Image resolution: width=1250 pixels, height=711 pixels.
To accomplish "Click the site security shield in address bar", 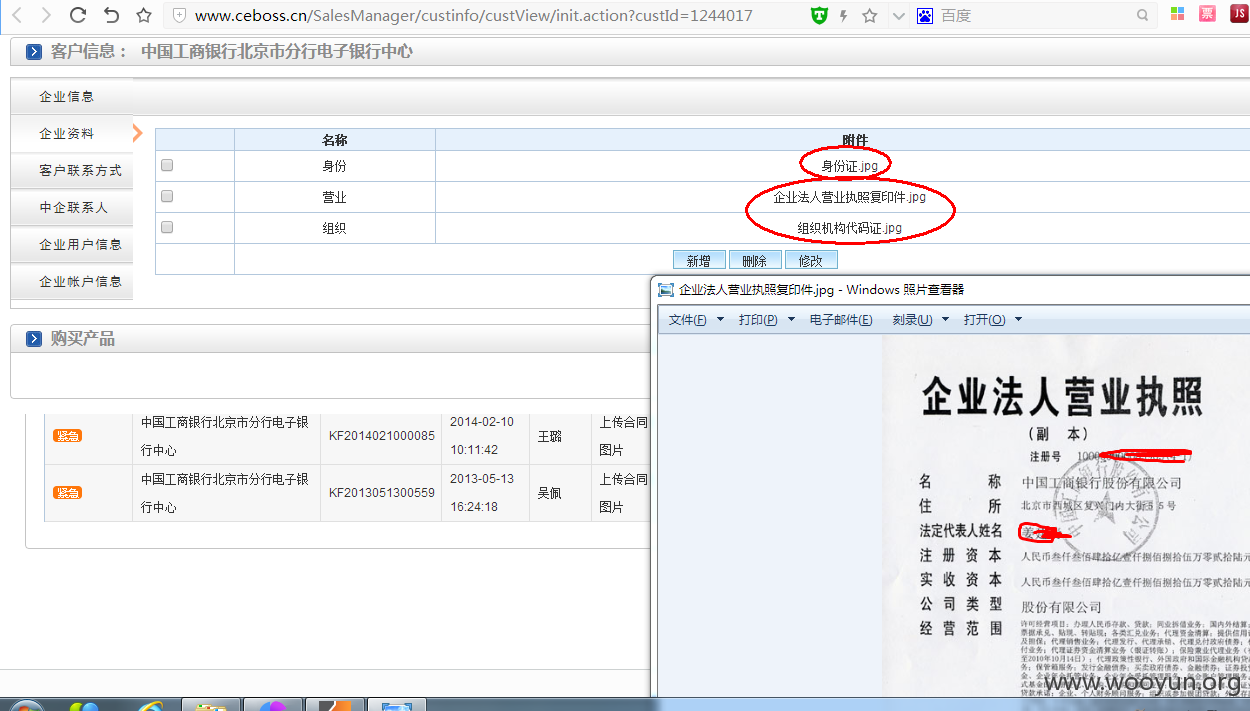I will [179, 15].
